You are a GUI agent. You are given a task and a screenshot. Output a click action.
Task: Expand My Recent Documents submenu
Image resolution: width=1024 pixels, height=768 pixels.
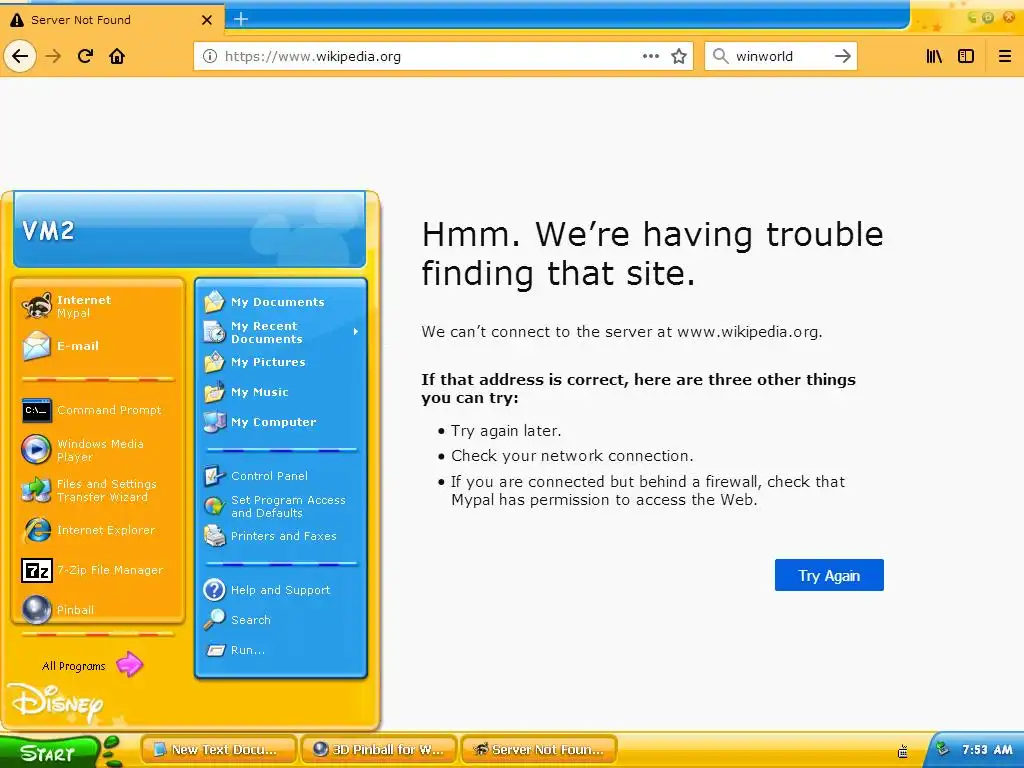click(x=281, y=332)
